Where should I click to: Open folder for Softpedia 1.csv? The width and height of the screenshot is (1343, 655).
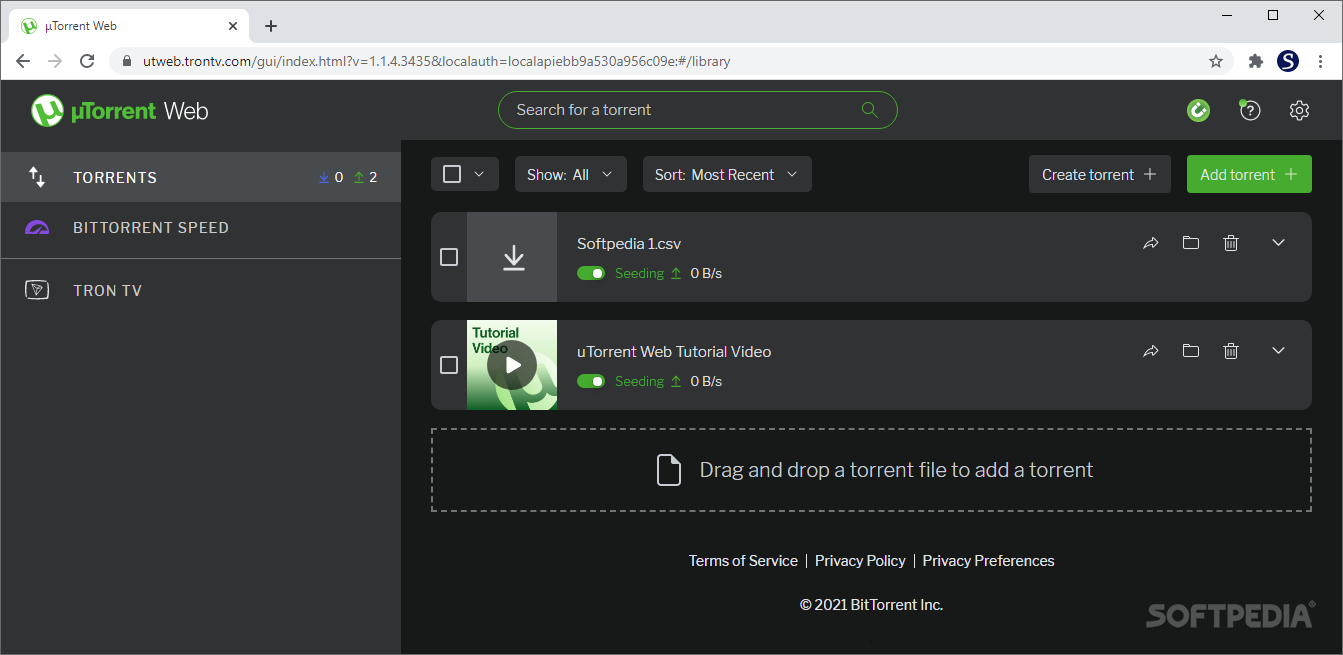click(1190, 243)
